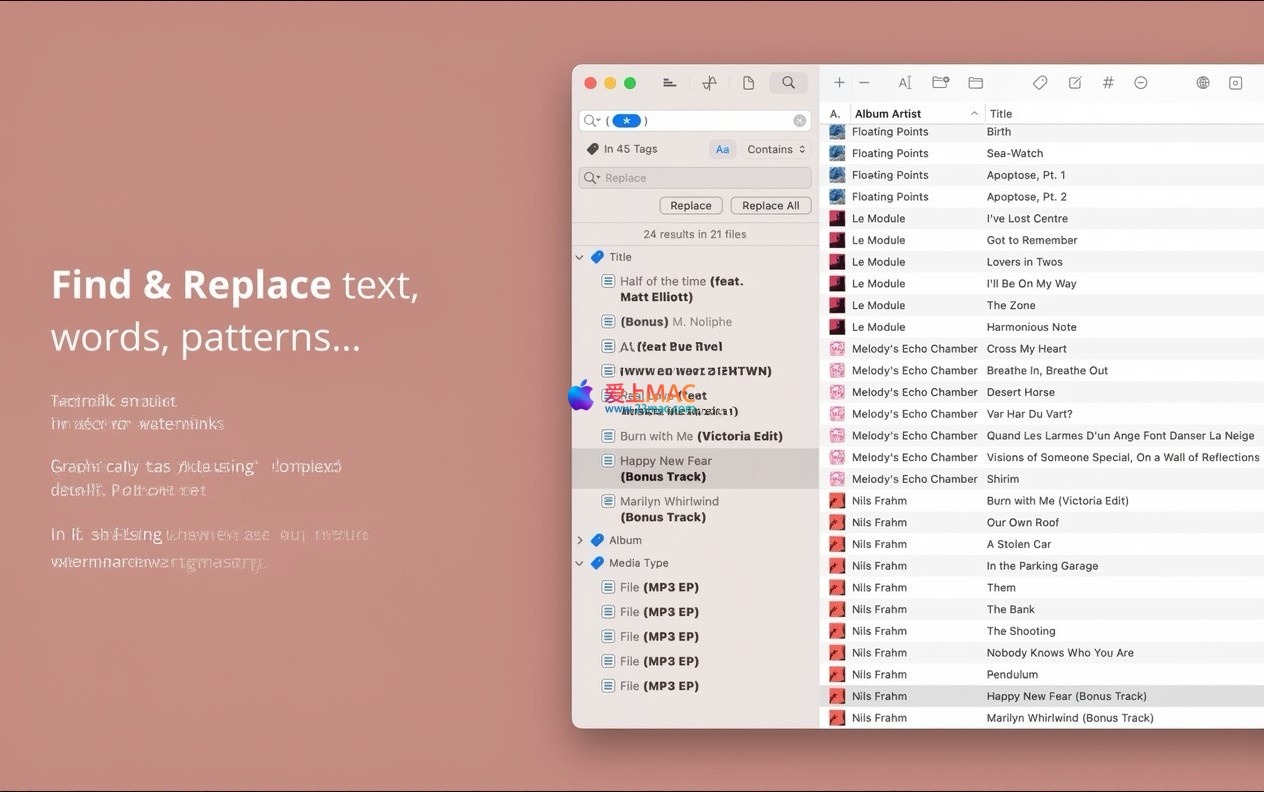
Task: Click the minus icon to remove files
Action: [x=864, y=83]
